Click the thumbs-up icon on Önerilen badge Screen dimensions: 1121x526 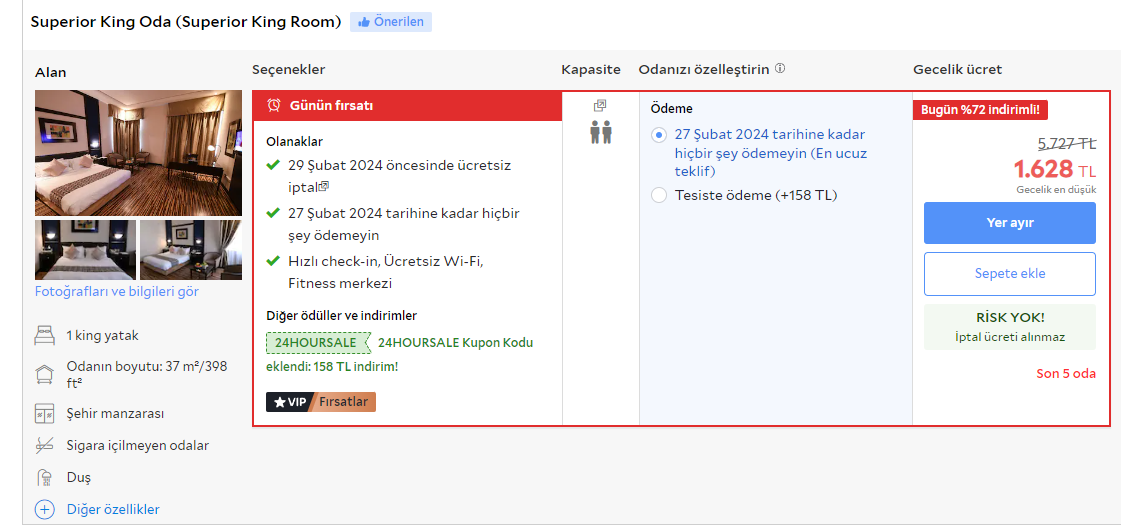[364, 22]
